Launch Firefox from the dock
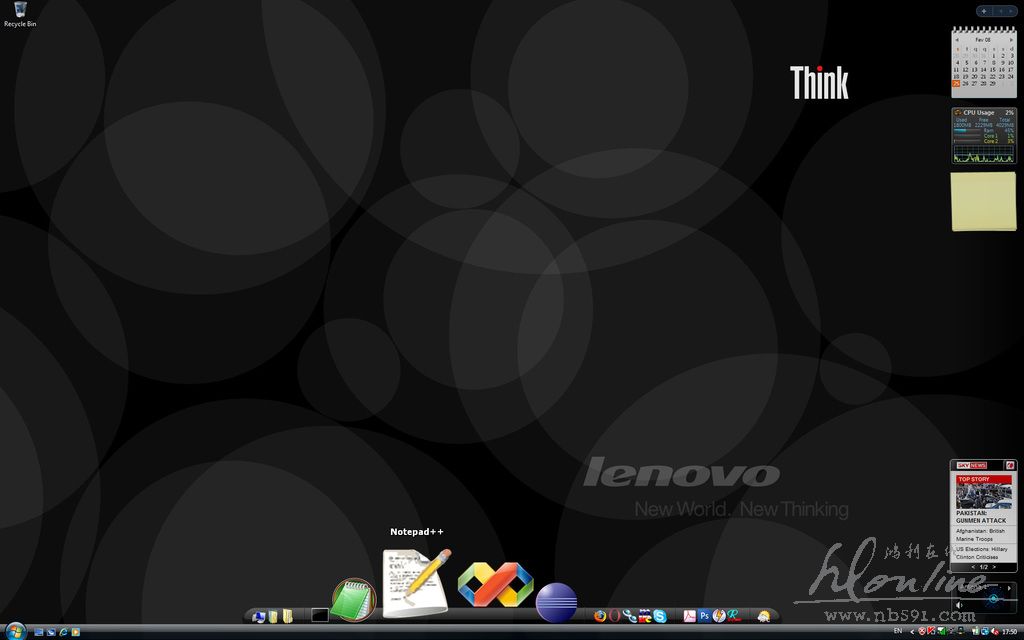The image size is (1024, 640). coord(600,616)
